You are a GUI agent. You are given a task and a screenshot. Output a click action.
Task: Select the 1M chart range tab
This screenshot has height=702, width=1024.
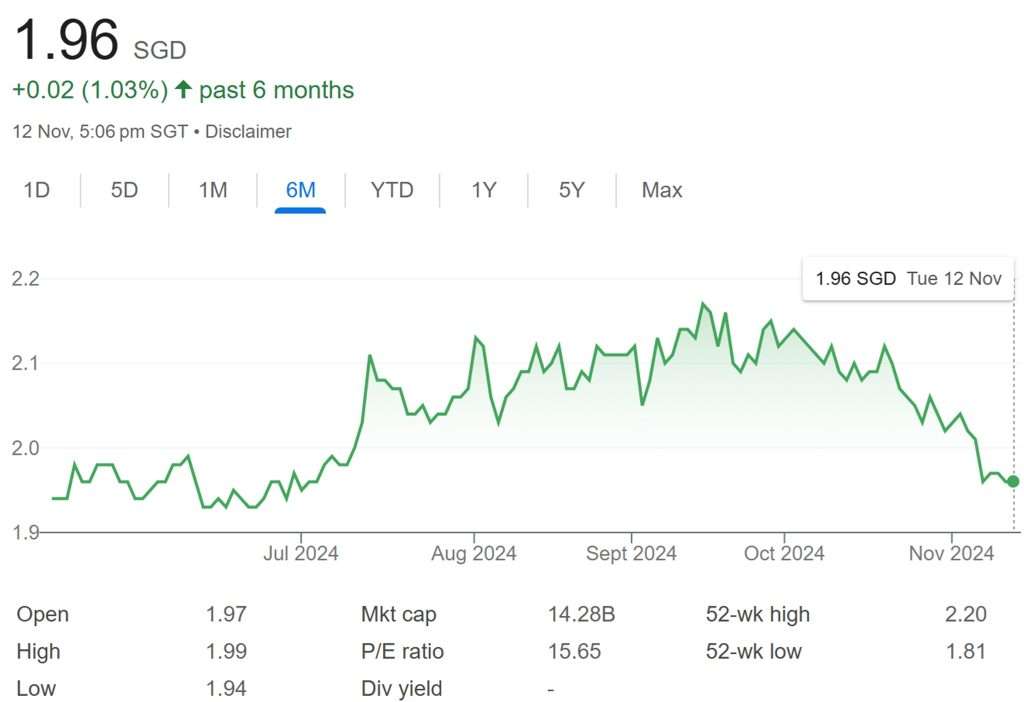tap(212, 190)
